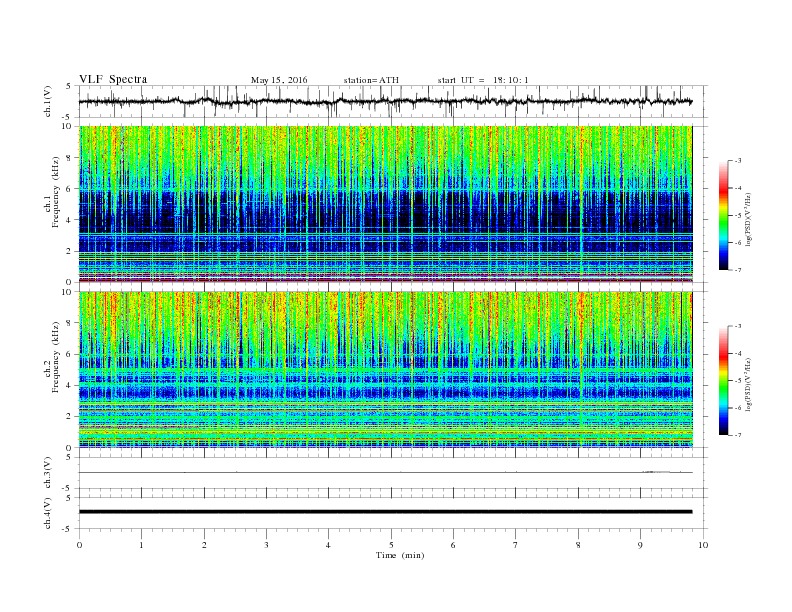Click the thick ch.4 voltage trace
The height and width of the screenshot is (612, 792).
(386, 512)
